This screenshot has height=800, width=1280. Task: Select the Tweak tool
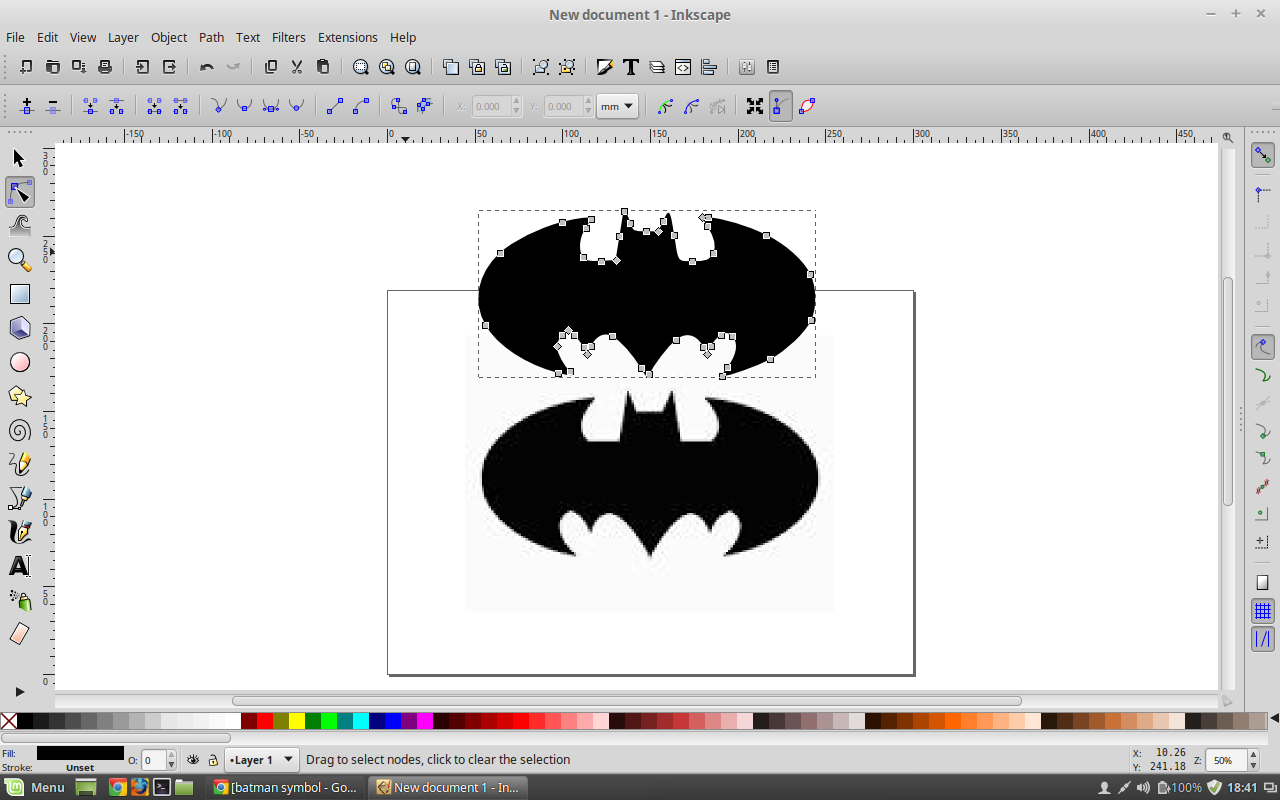[x=19, y=226]
